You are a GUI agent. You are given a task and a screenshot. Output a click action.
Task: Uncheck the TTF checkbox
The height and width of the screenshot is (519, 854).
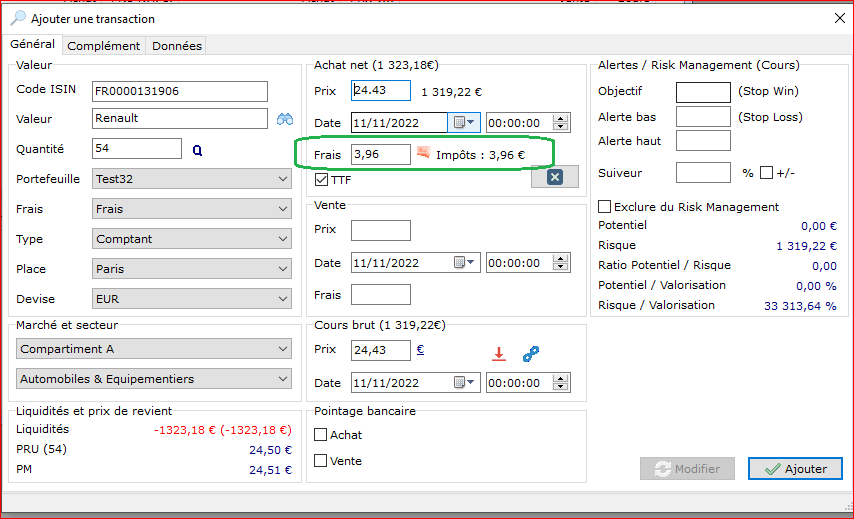tap(321, 180)
